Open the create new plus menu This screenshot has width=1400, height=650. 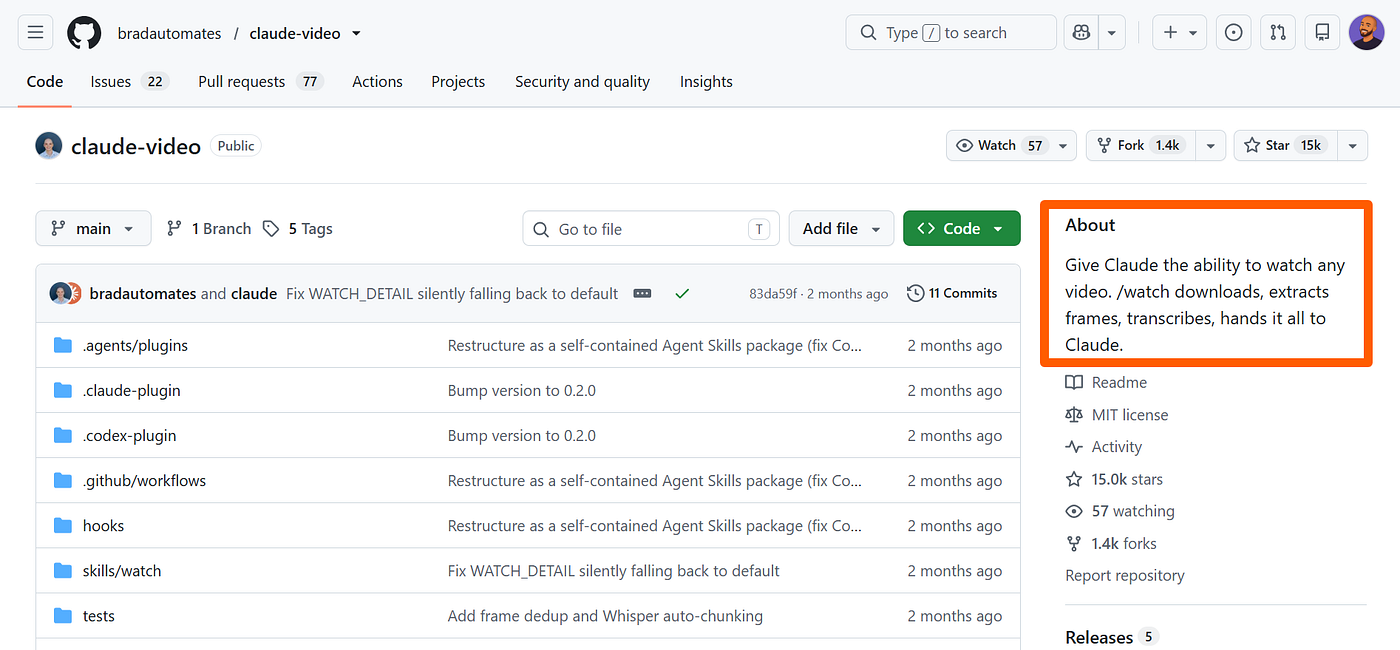1180,33
